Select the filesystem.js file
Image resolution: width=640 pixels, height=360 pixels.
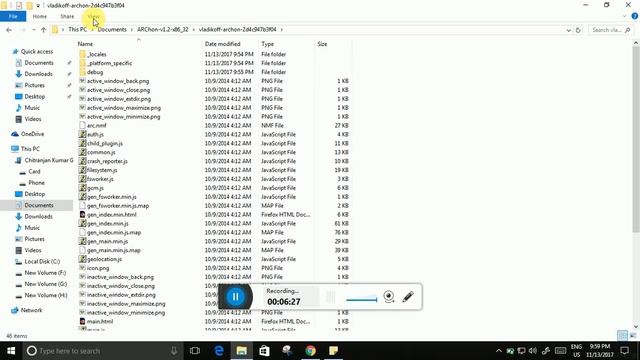pyautogui.click(x=102, y=170)
